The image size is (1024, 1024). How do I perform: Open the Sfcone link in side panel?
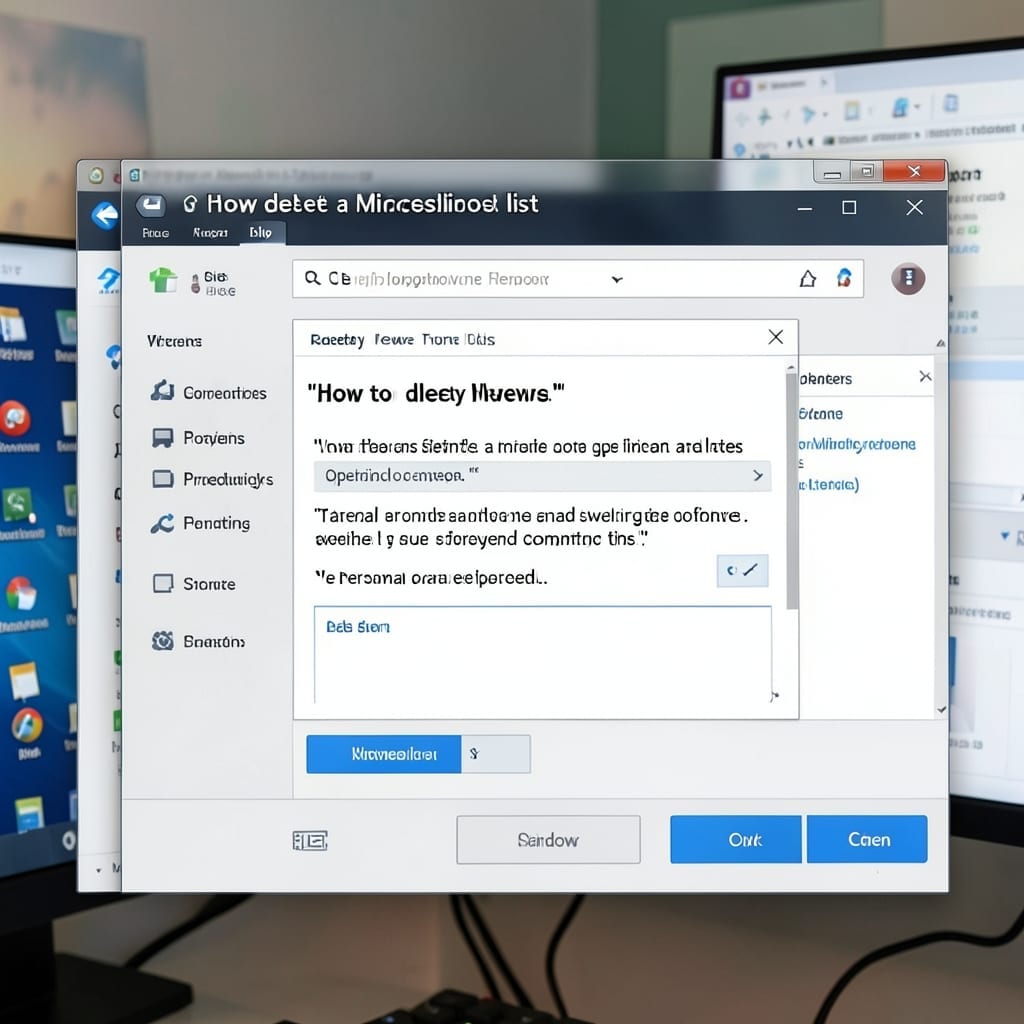pos(821,414)
